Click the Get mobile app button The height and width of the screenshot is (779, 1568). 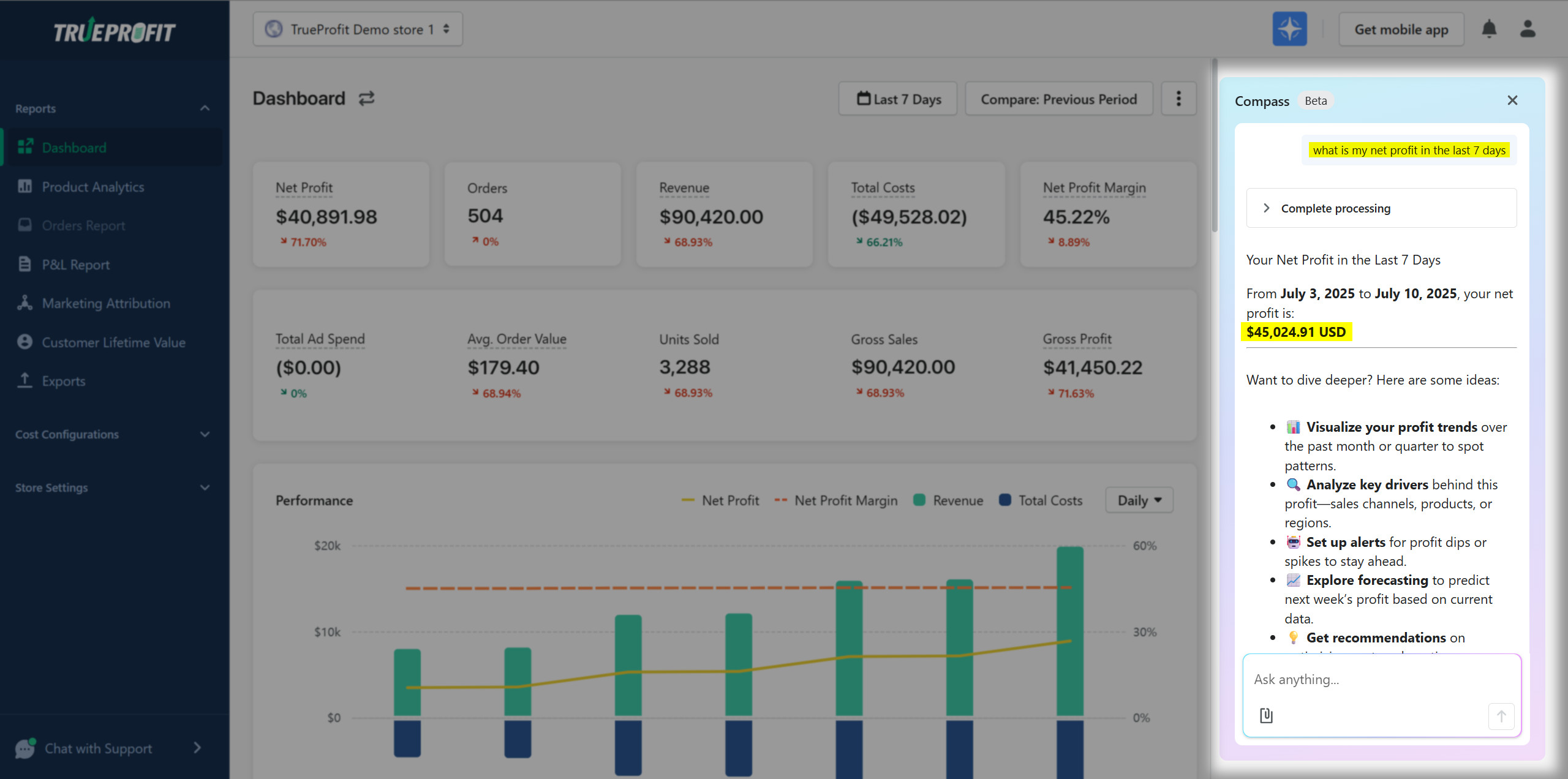pos(1401,28)
